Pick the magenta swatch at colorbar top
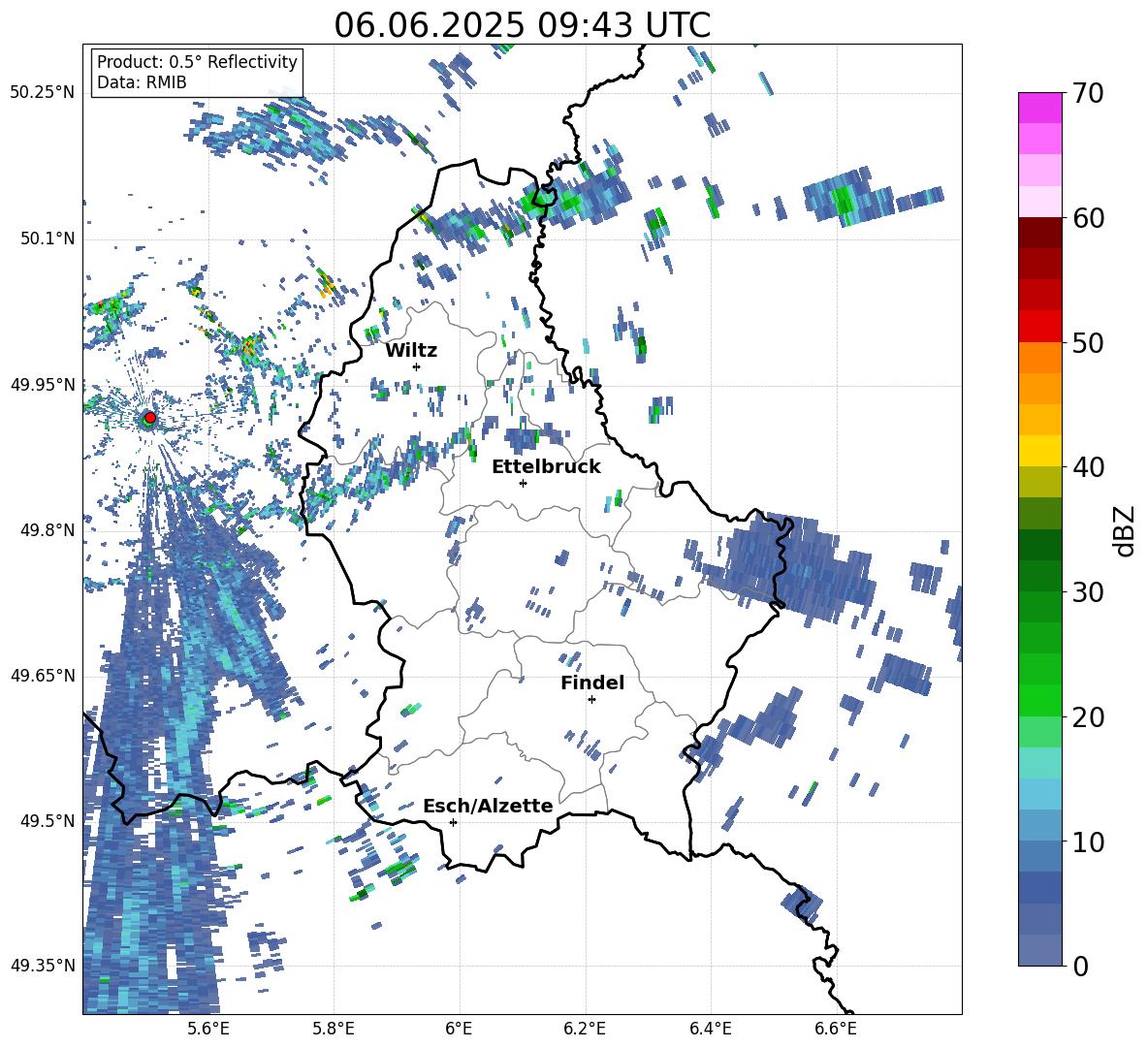Image resolution: width=1148 pixels, height=1048 pixels. (x=1039, y=109)
